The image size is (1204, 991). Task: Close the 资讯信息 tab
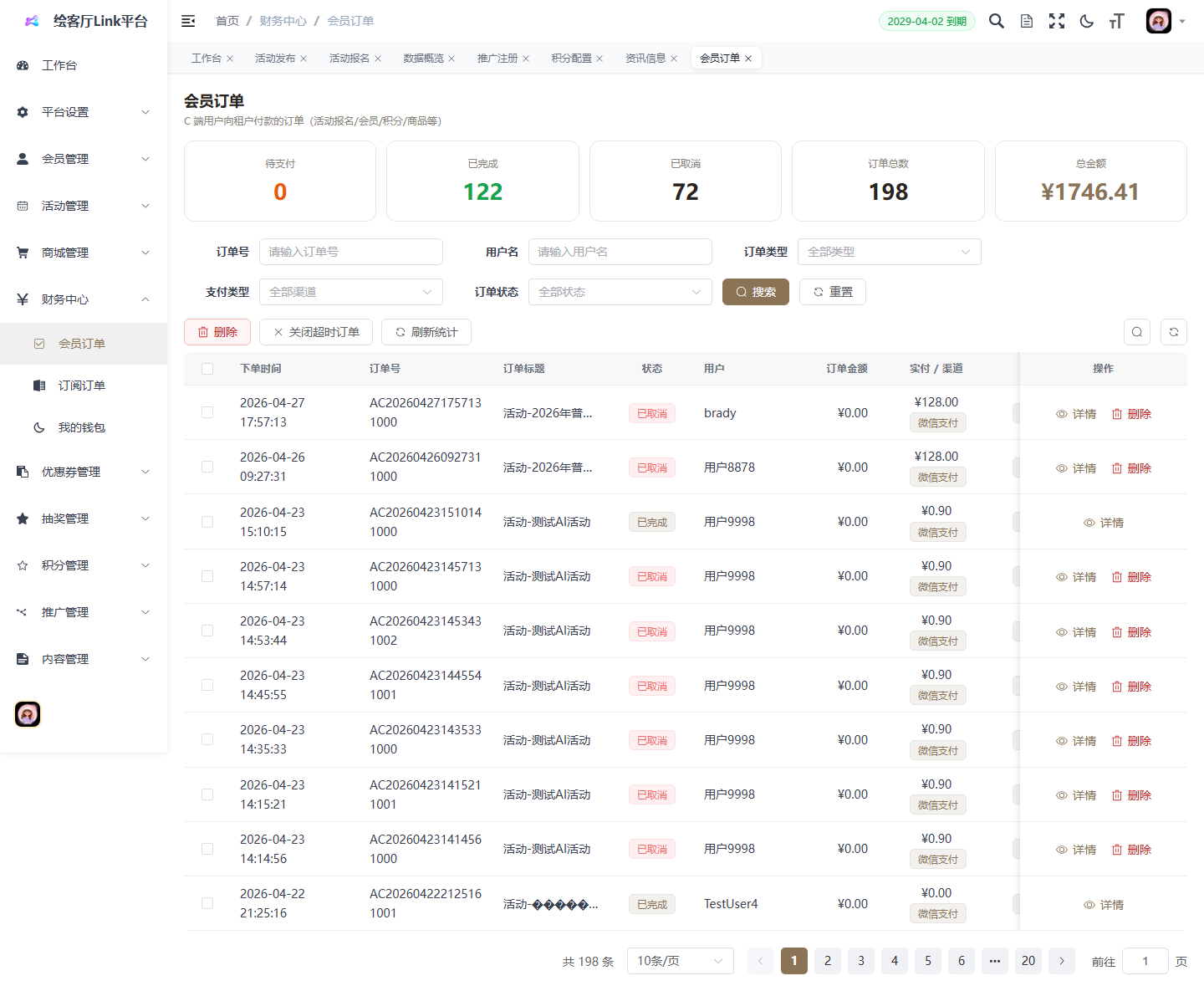674,59
